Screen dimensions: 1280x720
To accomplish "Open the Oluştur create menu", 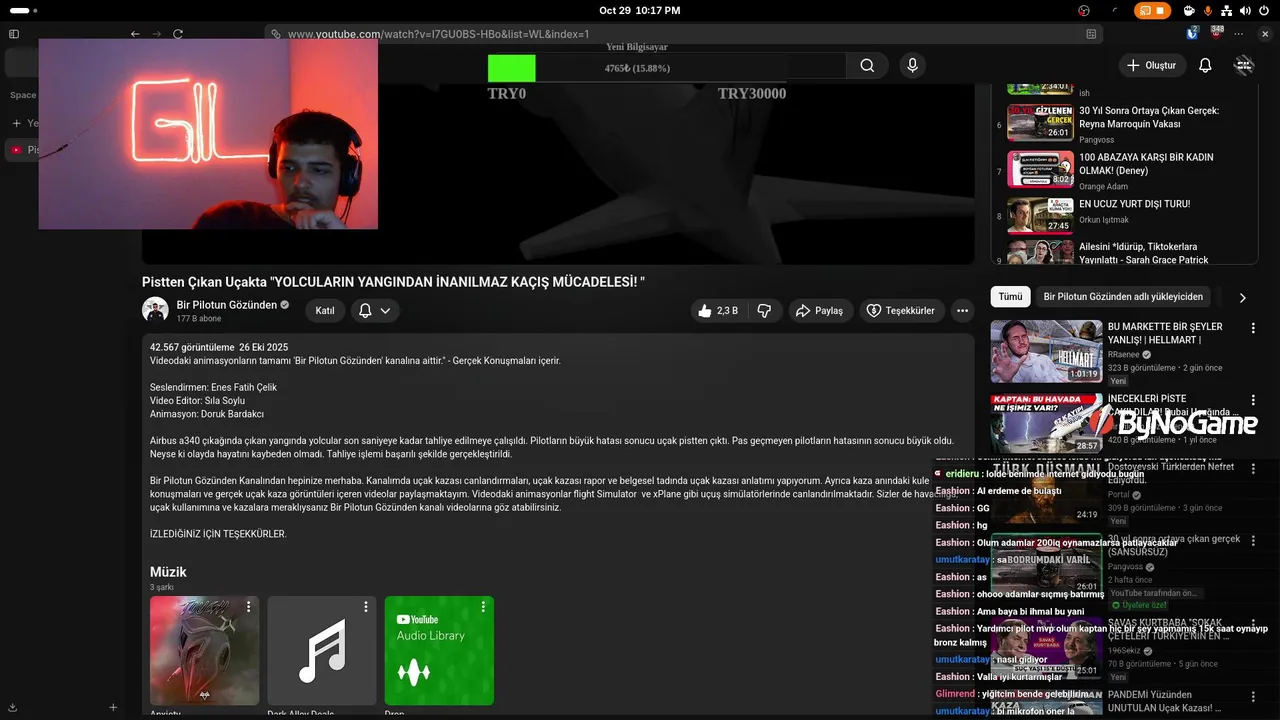I will click(x=1152, y=65).
